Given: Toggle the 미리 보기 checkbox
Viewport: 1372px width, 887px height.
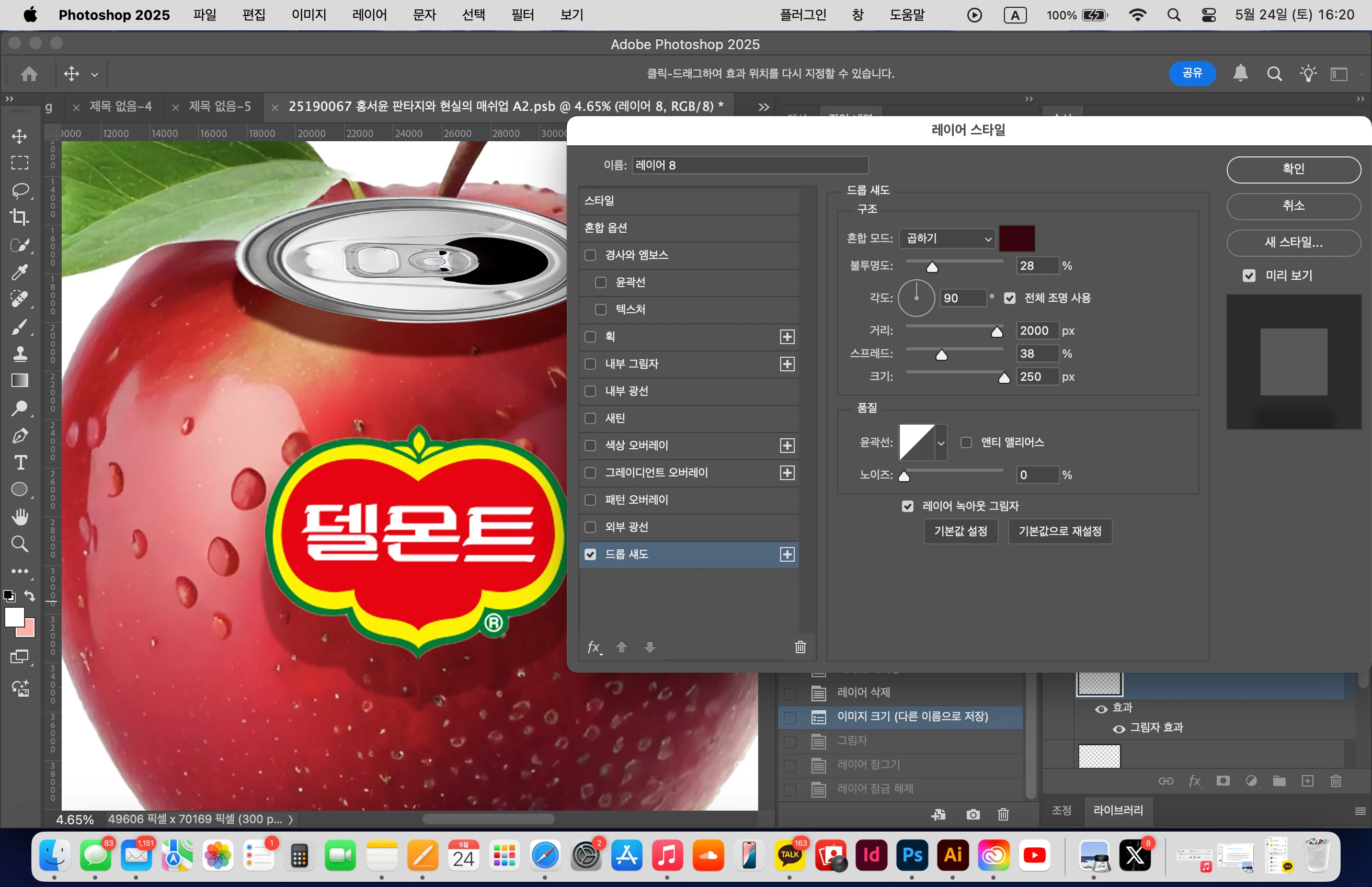Looking at the screenshot, I should [1249, 276].
